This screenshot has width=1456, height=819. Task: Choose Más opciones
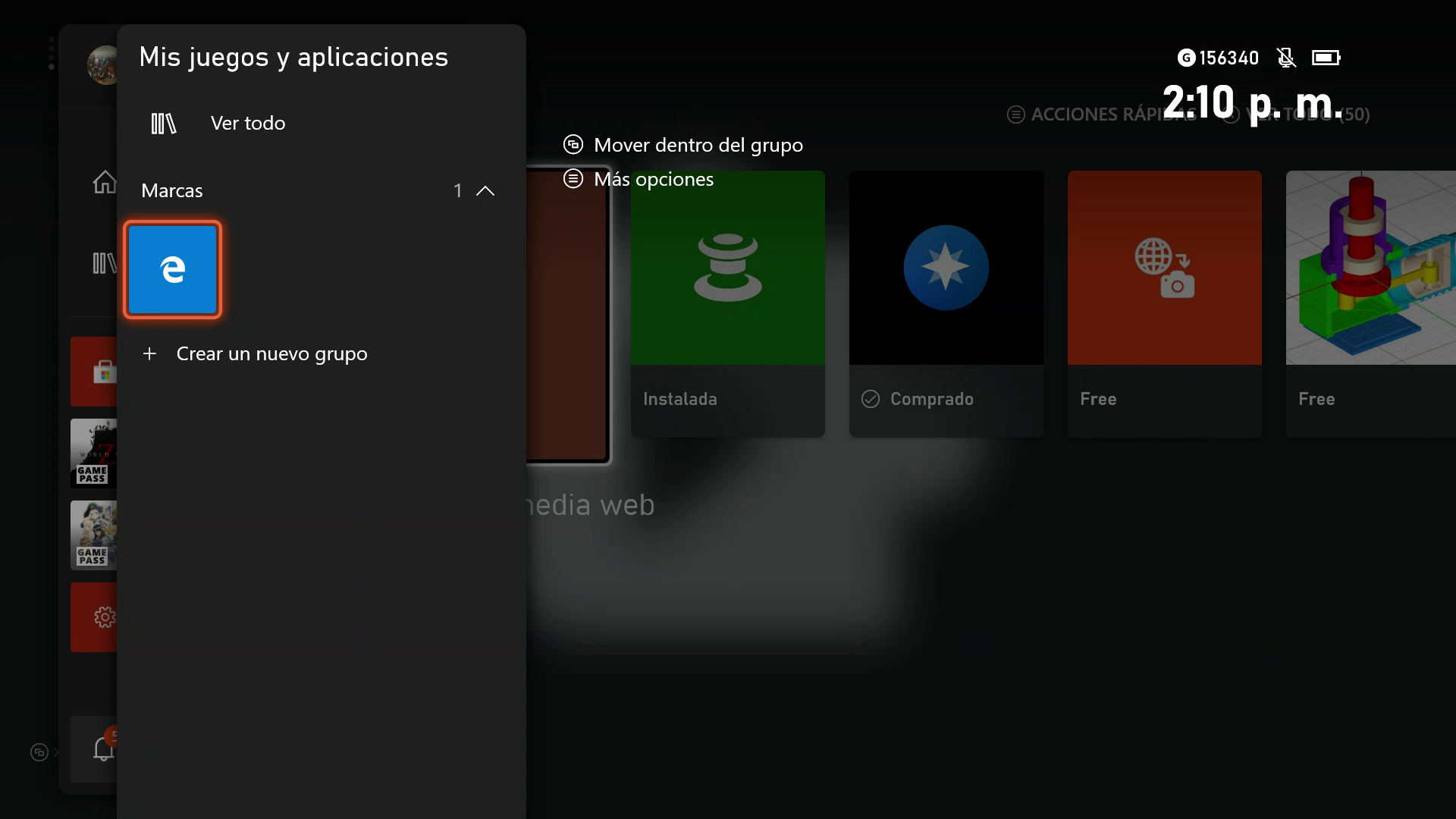coord(653,180)
